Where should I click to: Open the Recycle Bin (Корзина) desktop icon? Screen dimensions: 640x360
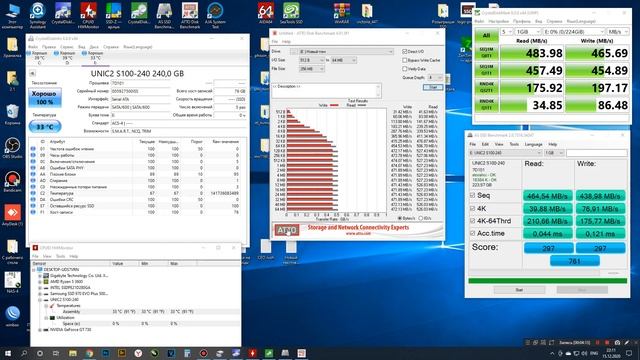pos(12,114)
